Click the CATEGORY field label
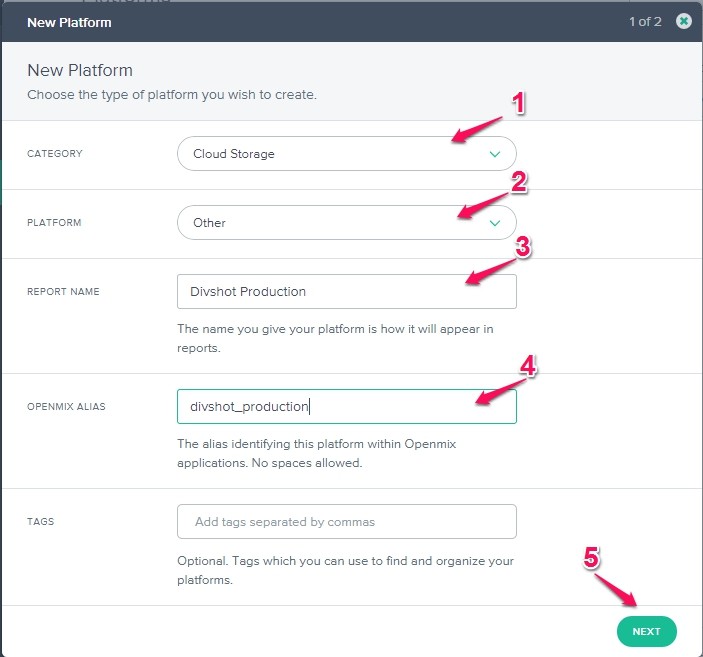Viewport: 703px width, 657px height. (x=55, y=154)
